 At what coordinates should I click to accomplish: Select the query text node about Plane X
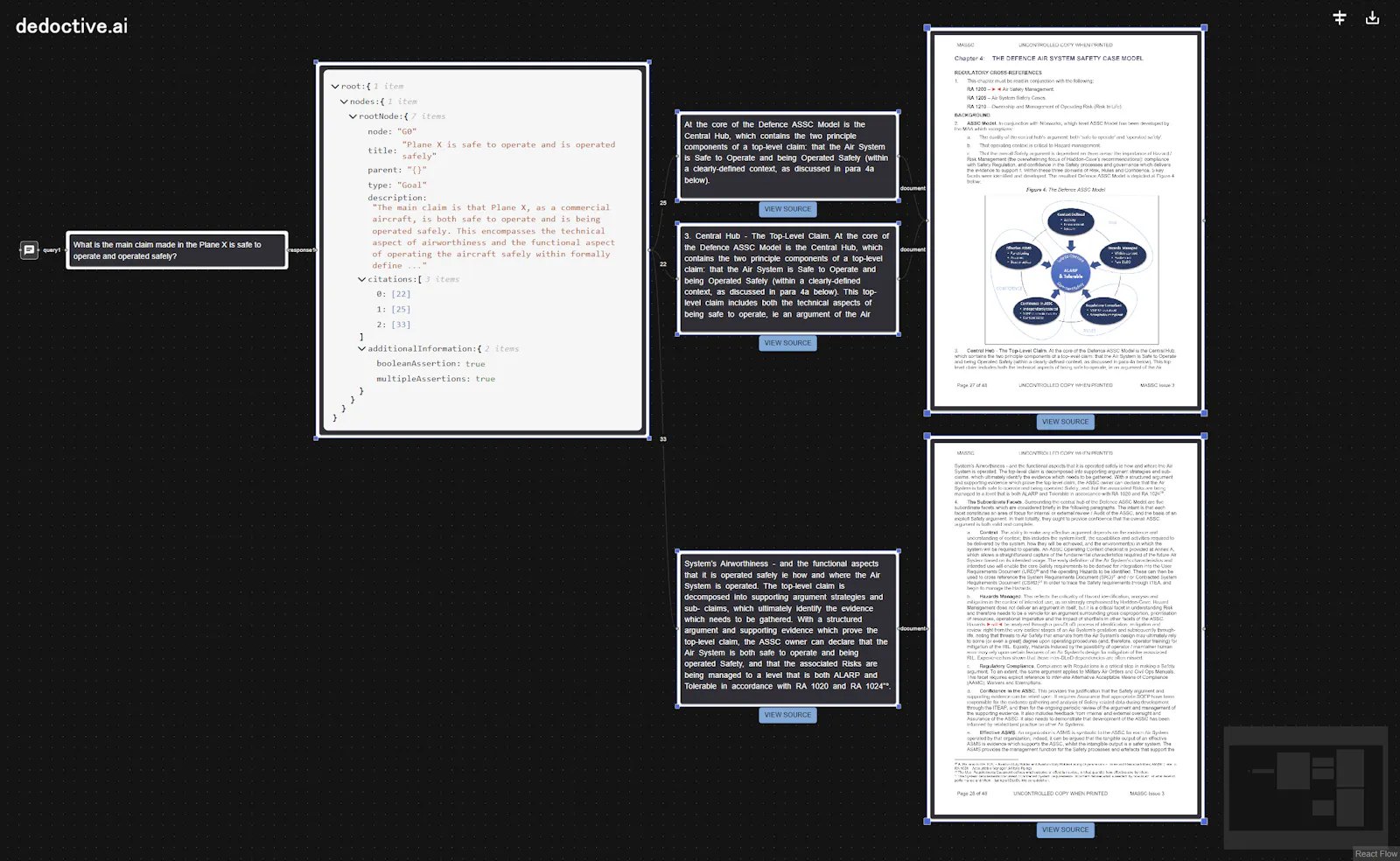click(177, 250)
